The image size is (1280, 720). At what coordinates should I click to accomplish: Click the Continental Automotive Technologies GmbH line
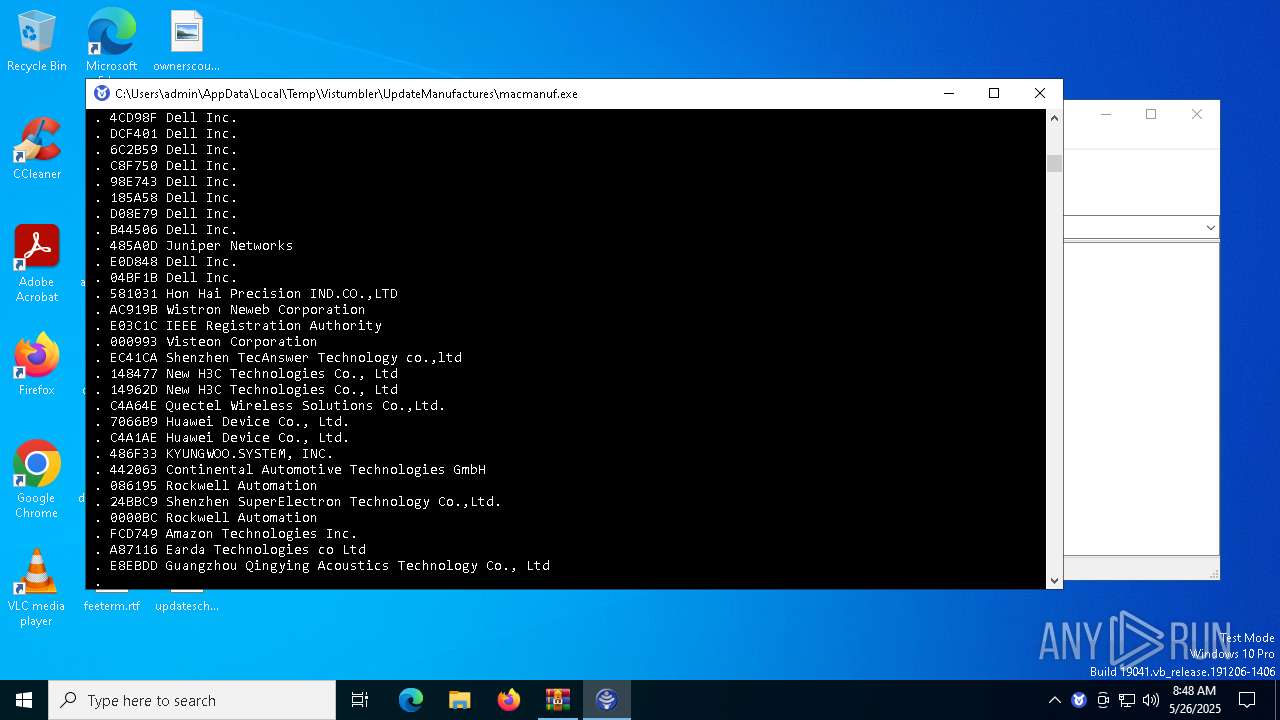(290, 470)
